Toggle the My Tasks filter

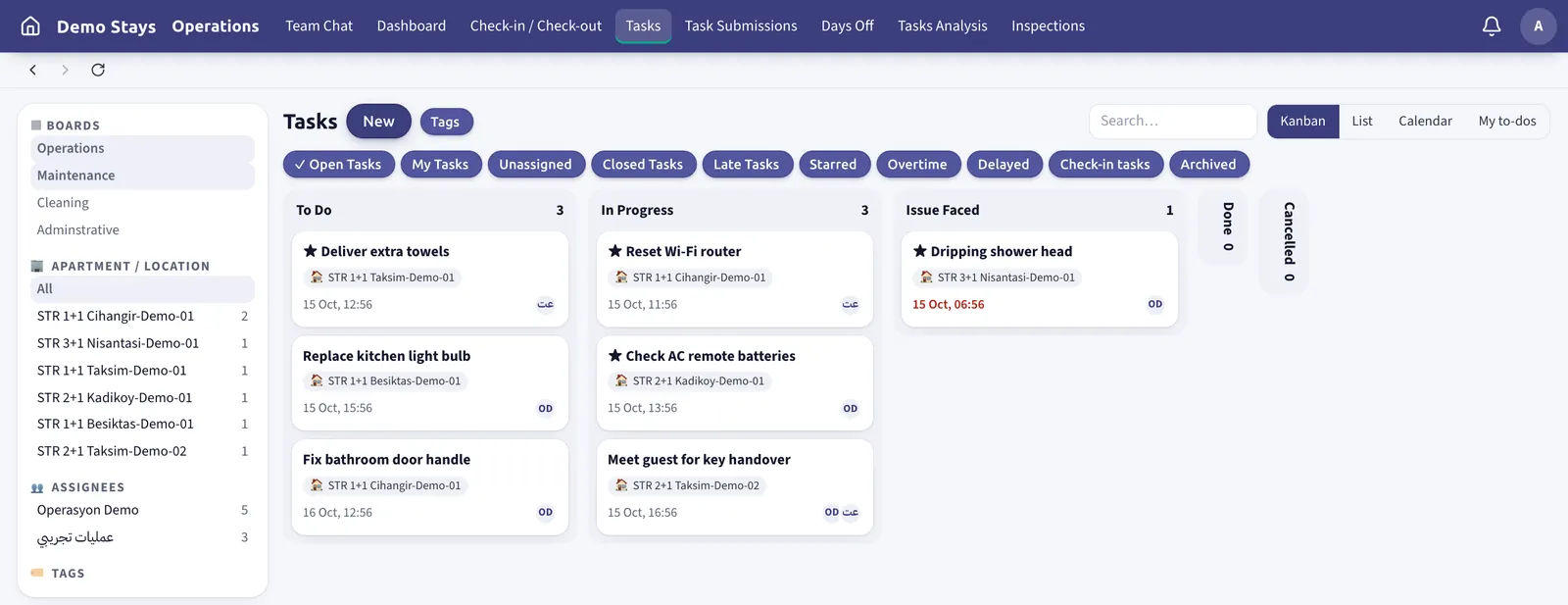click(x=441, y=165)
